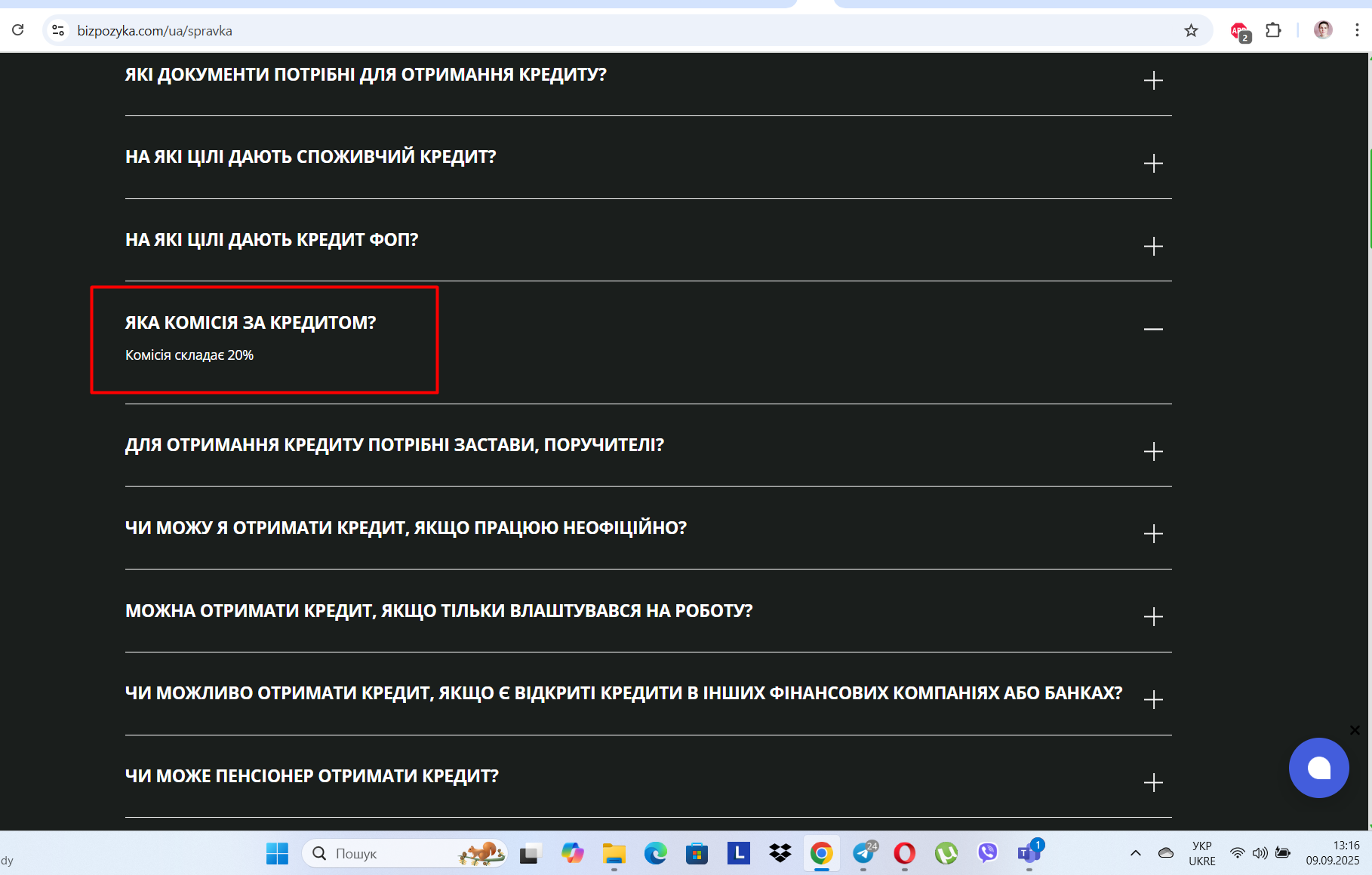Expand 'Для отримання кредиту потрібні застави' plus
This screenshot has height=875, width=1372.
point(1153,452)
